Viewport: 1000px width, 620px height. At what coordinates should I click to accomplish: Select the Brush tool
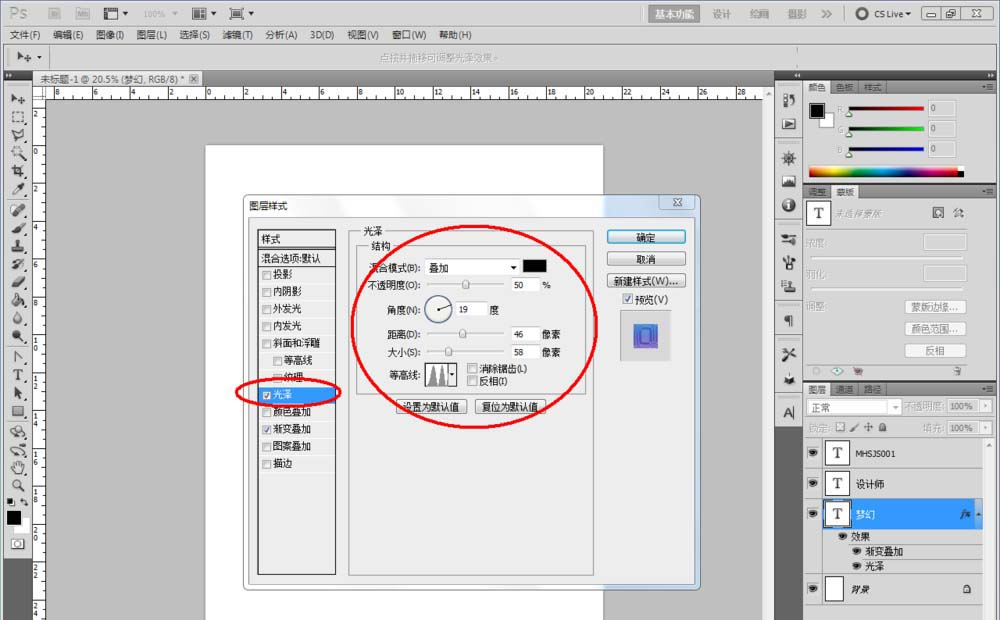tap(18, 228)
